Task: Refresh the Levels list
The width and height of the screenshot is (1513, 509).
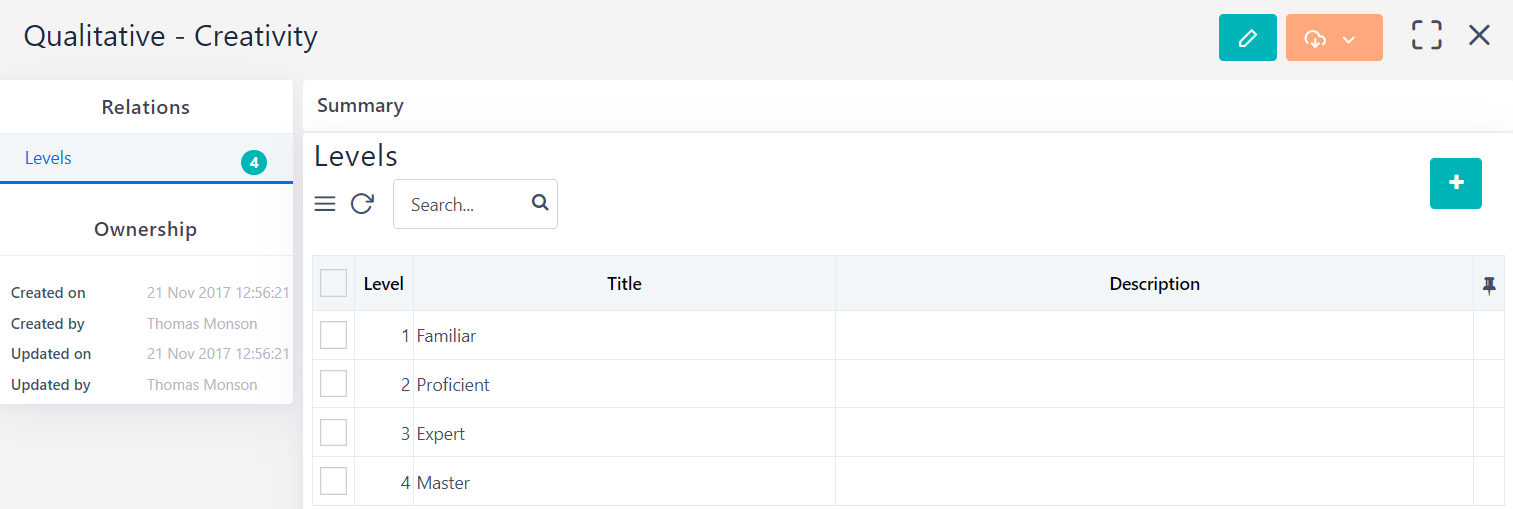Action: 362,204
